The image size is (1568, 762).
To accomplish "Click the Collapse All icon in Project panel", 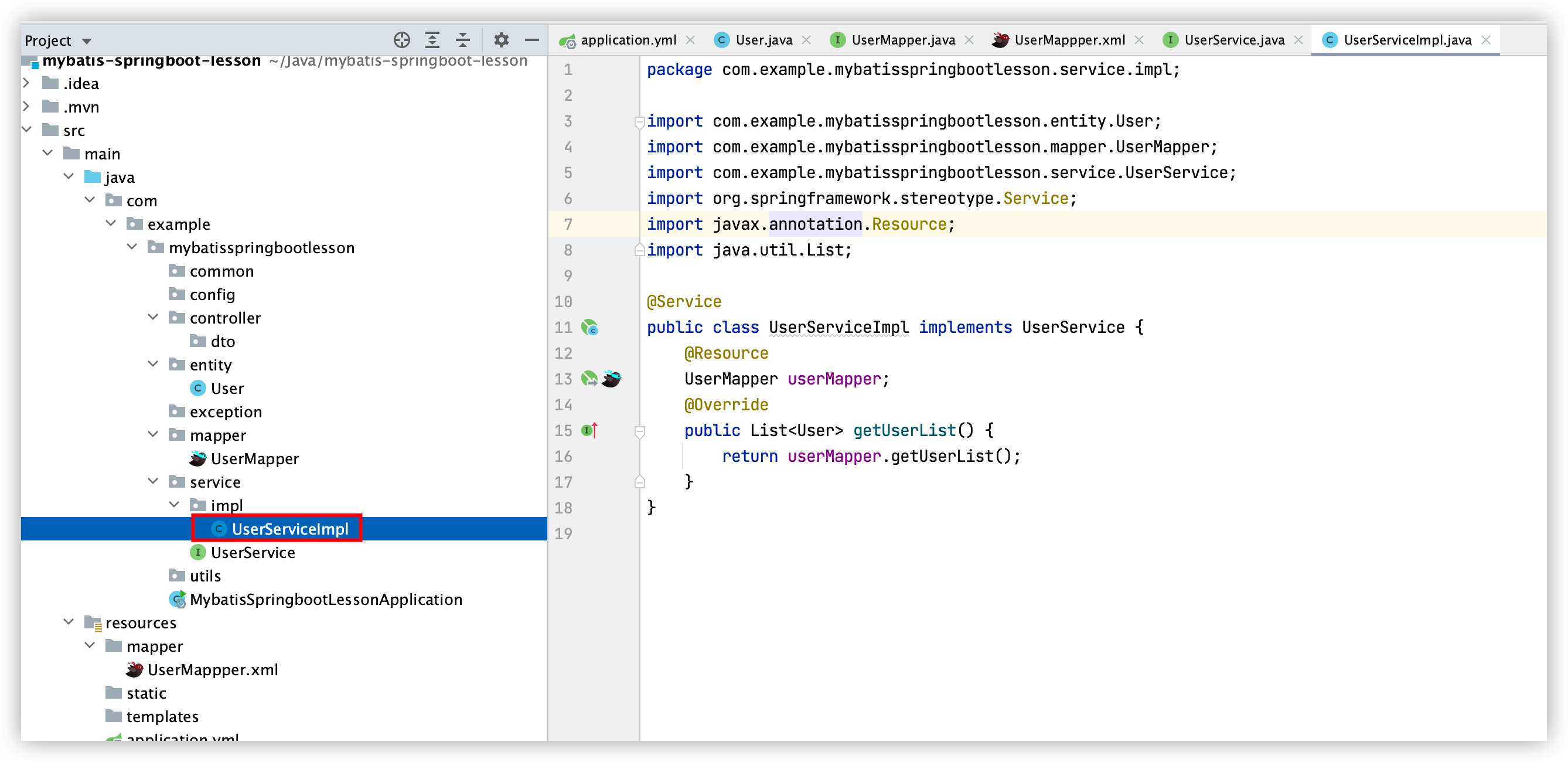I will click(463, 40).
